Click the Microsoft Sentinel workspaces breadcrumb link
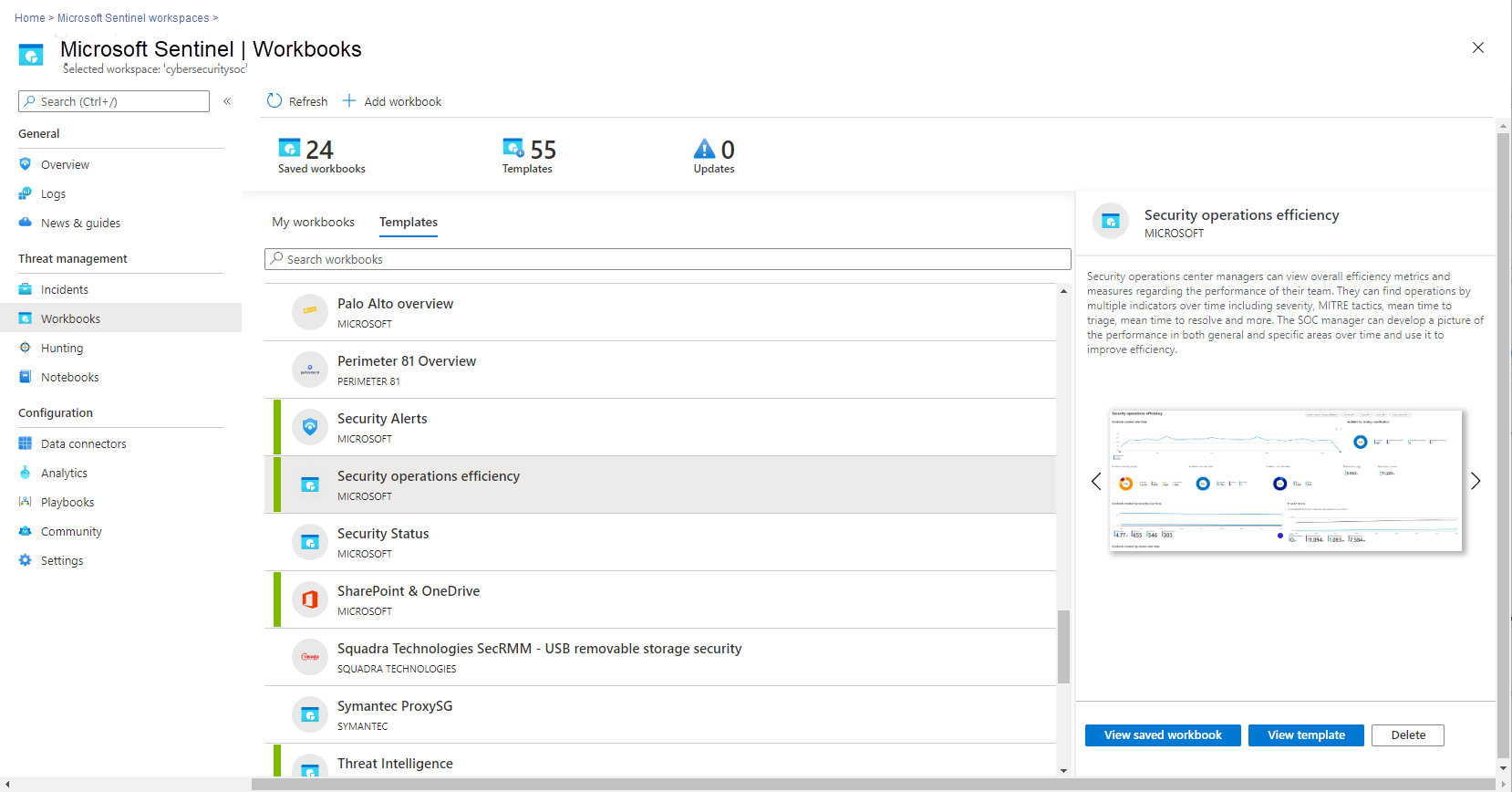1512x792 pixels. (x=133, y=17)
